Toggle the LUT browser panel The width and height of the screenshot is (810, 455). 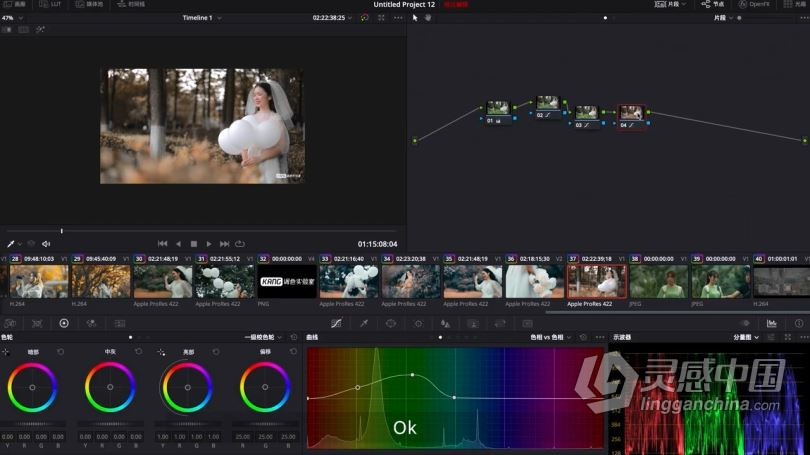[50, 4]
